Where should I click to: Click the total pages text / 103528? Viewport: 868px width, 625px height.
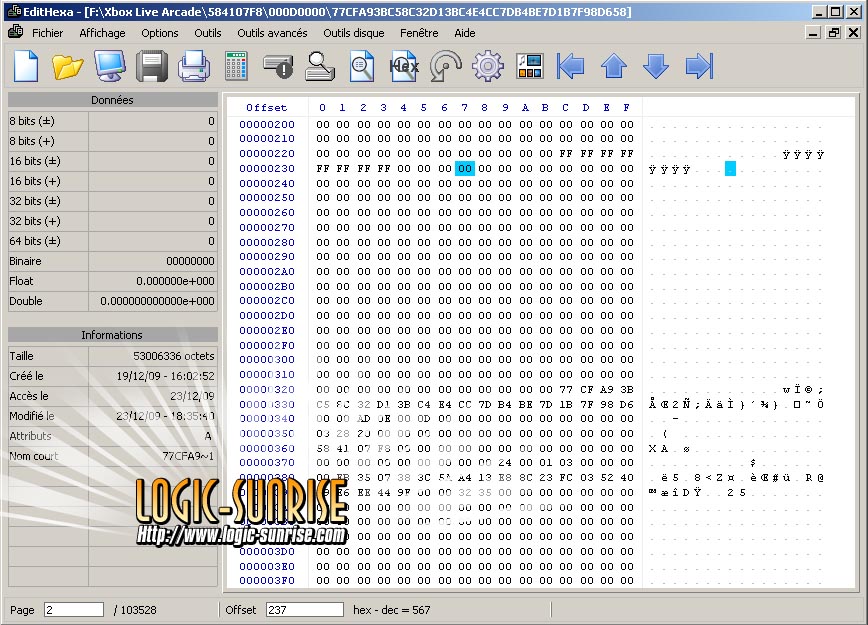point(135,610)
